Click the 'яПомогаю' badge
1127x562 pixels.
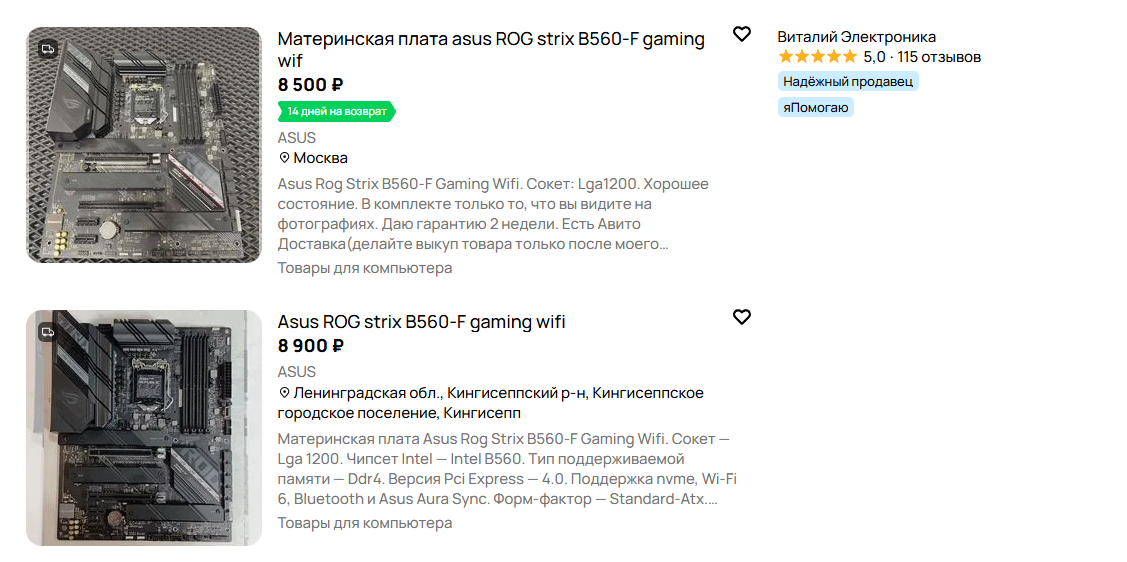(x=815, y=108)
